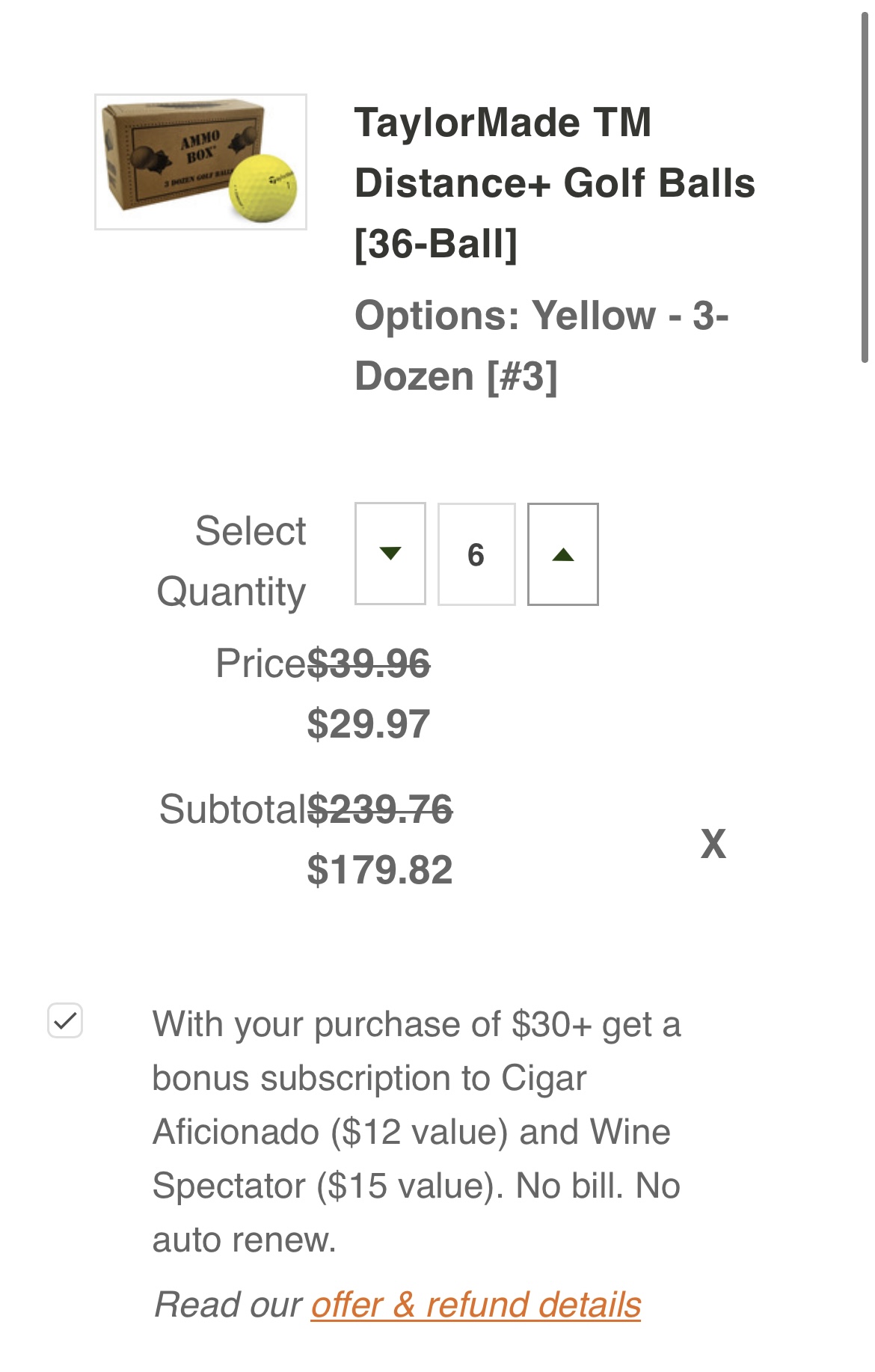Increase quantity with the up arrow
875x1372 pixels.
click(562, 554)
